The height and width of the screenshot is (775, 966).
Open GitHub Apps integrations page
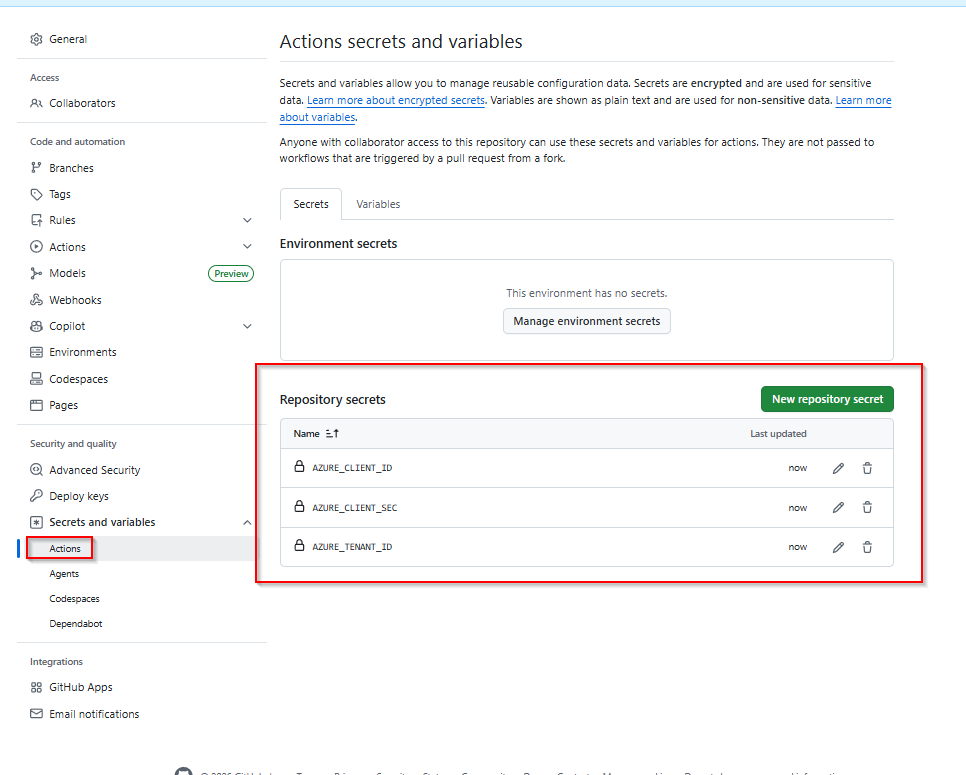click(81, 688)
